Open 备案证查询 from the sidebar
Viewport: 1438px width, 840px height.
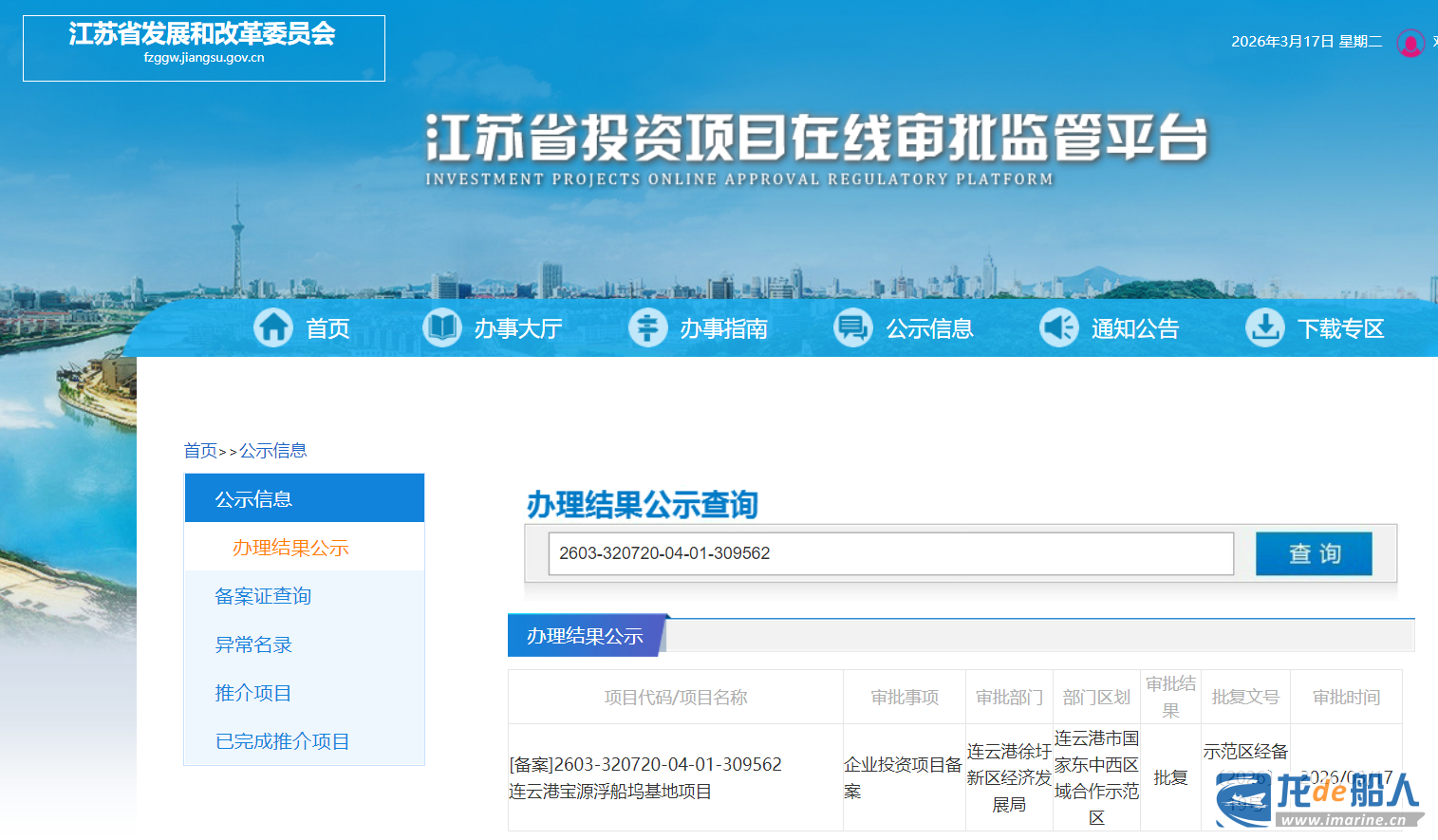point(263,596)
